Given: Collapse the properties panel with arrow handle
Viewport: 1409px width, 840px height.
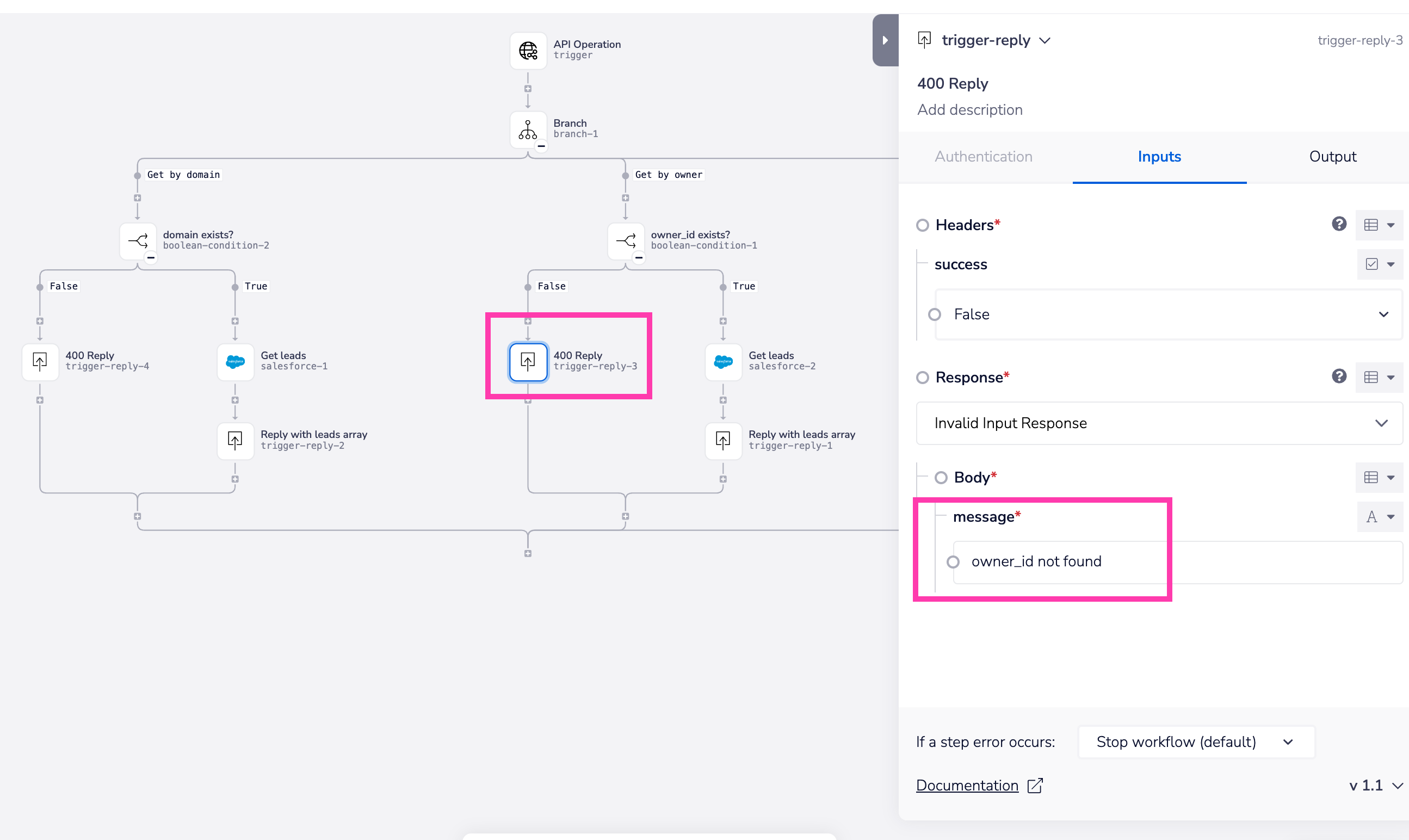Looking at the screenshot, I should coord(885,40).
